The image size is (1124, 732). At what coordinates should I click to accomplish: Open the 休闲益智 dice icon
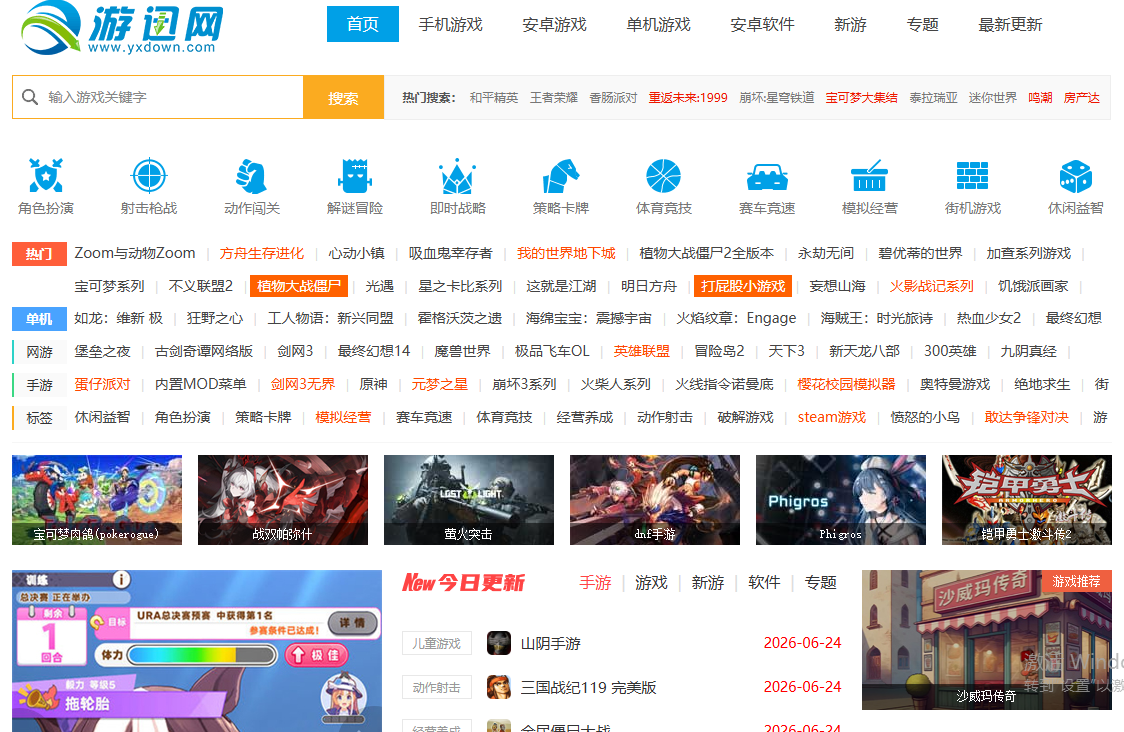[1075, 176]
